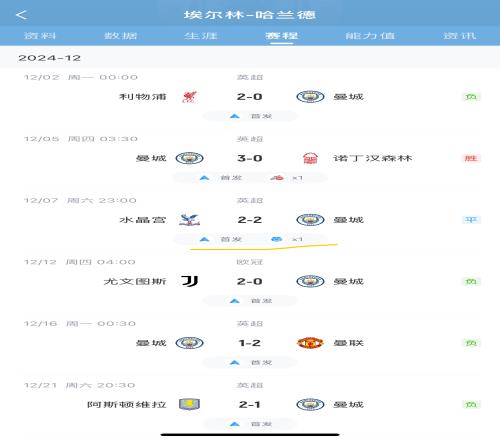Screen dimensions: 500x440
Task: Tap the Liverpool club crest
Action: [x=189, y=97]
